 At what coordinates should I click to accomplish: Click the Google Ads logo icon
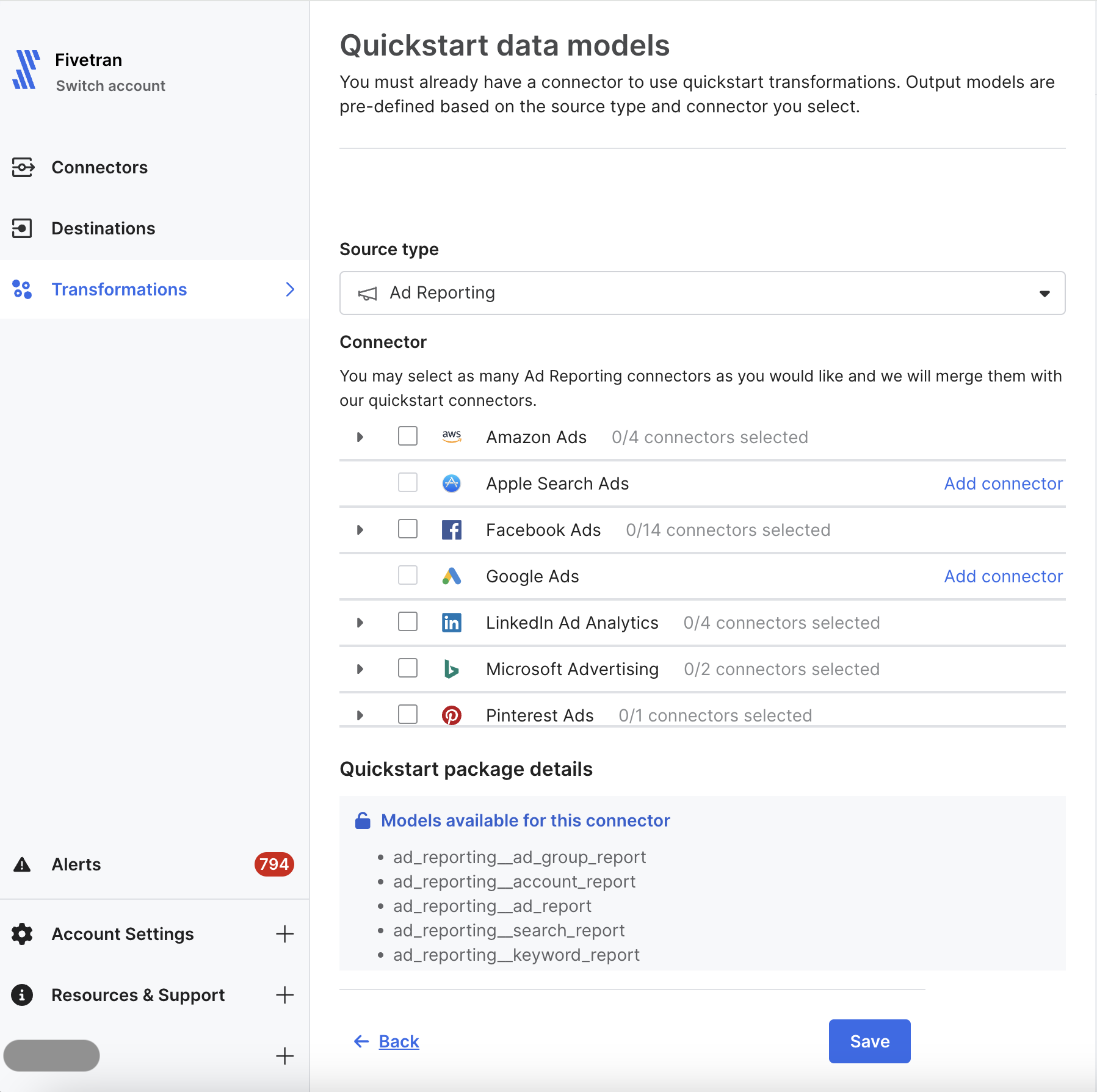coord(452,576)
